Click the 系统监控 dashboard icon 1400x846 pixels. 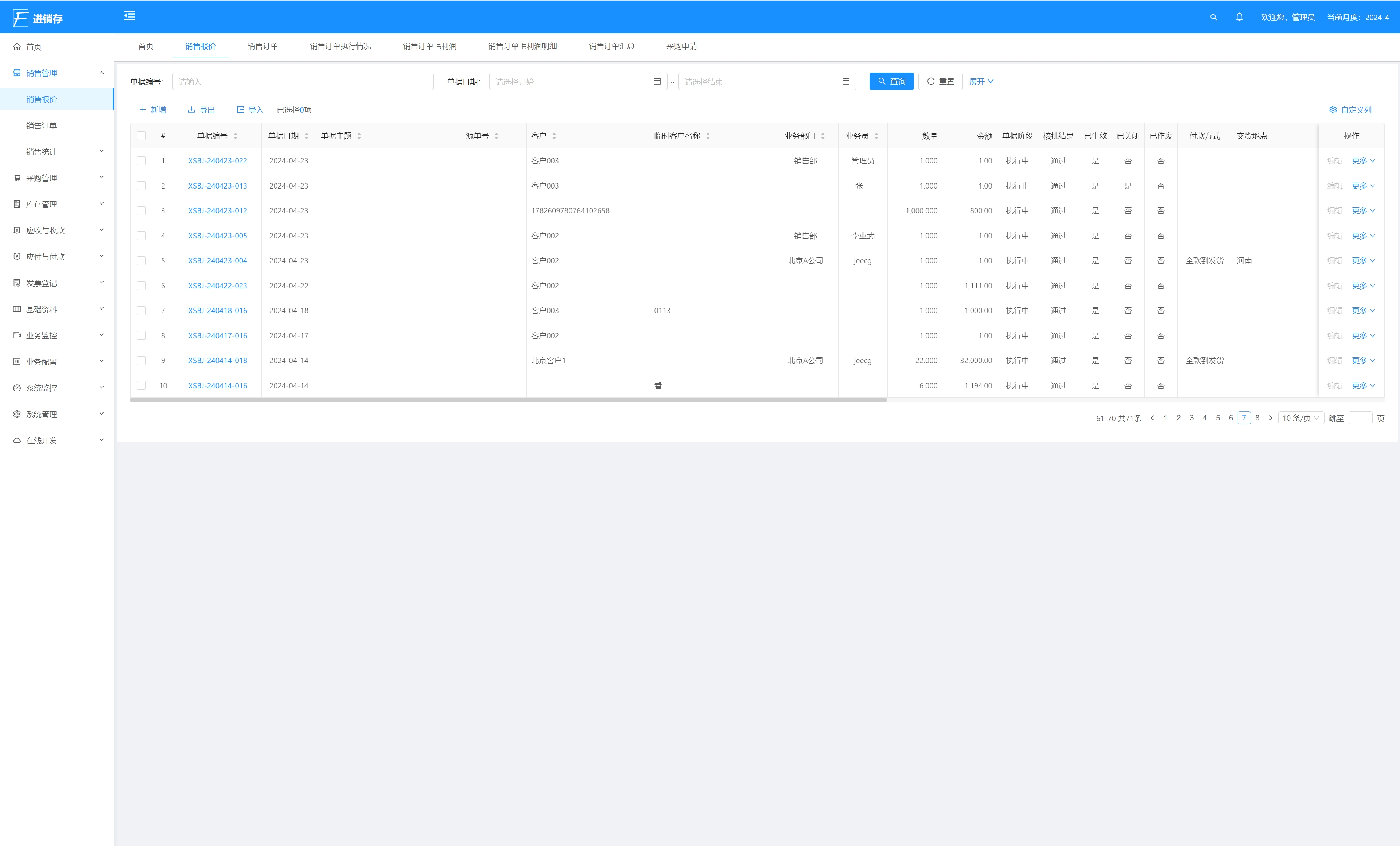tap(17, 388)
